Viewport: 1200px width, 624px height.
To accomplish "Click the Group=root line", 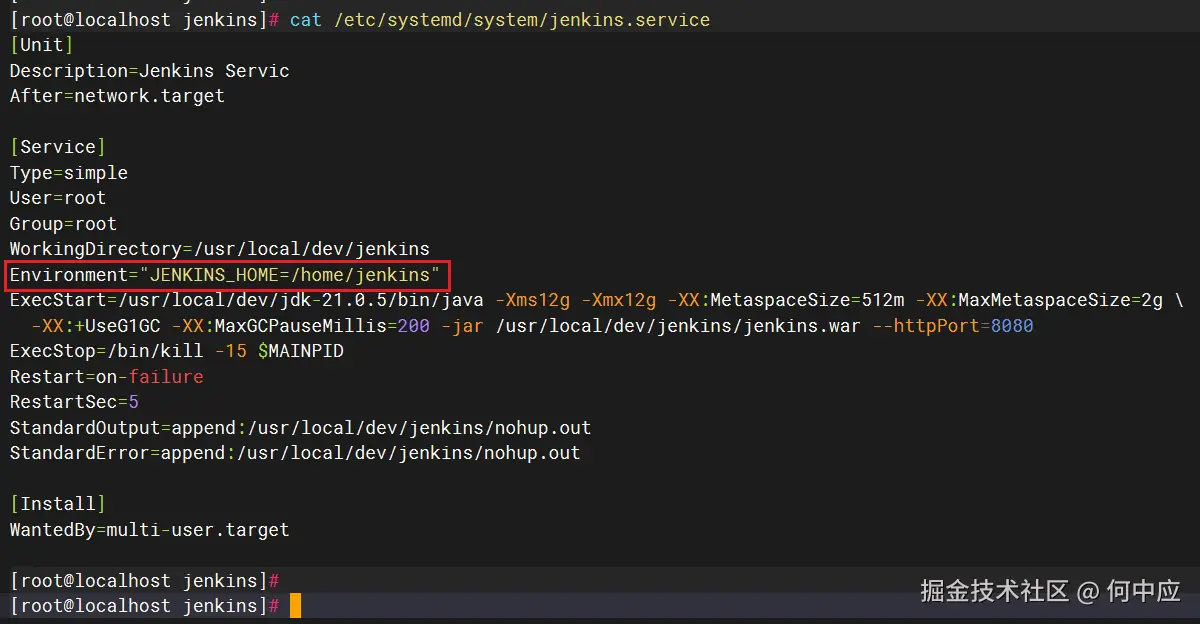I will pyautogui.click(x=63, y=224).
